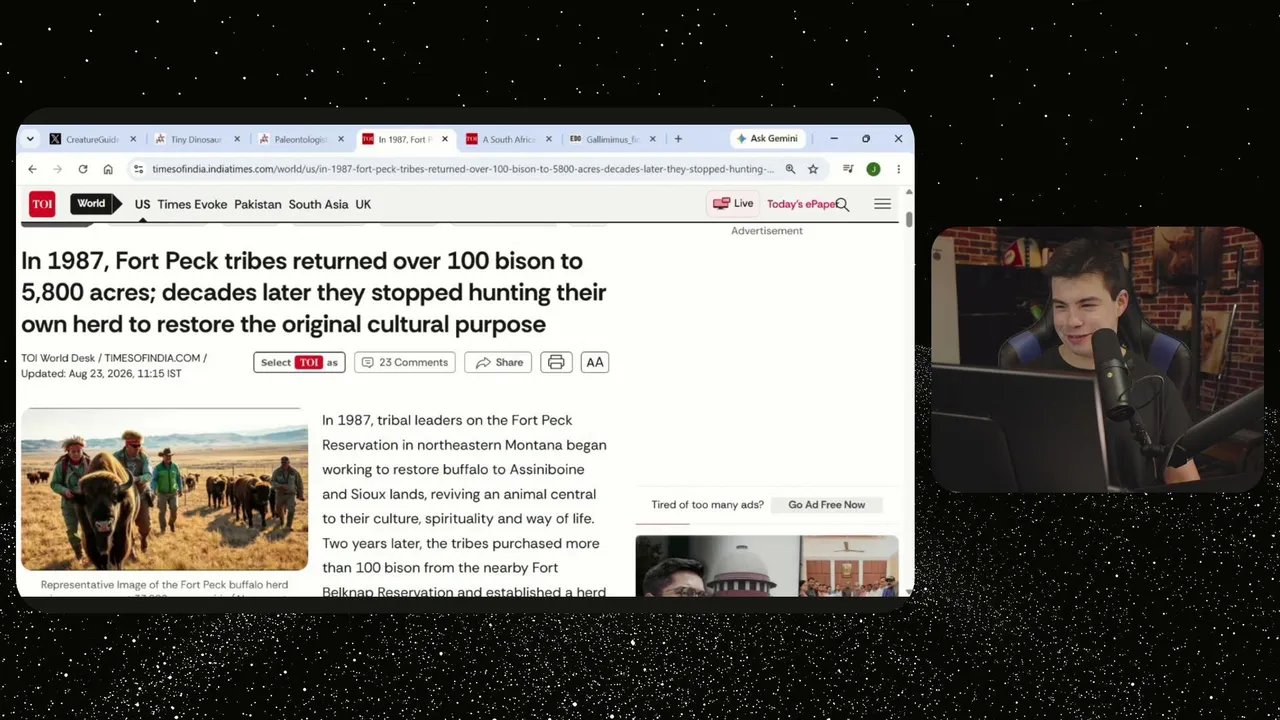The width and height of the screenshot is (1280, 720).
Task: Open the browser three-dot menu
Action: pos(898,169)
